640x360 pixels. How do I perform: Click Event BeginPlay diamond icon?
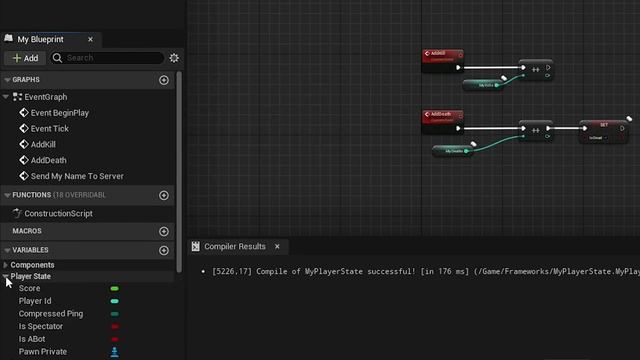pyautogui.click(x=24, y=113)
